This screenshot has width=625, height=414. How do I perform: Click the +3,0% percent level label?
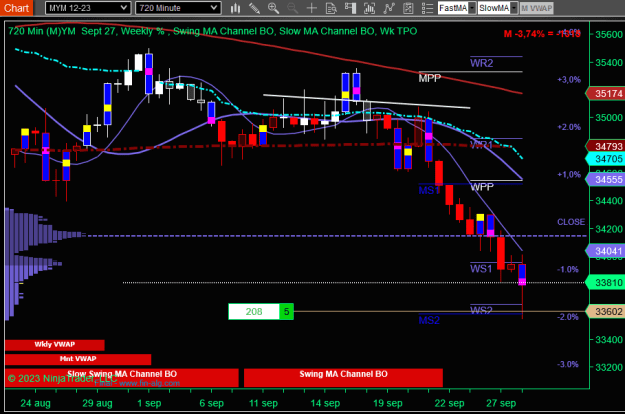point(569,79)
